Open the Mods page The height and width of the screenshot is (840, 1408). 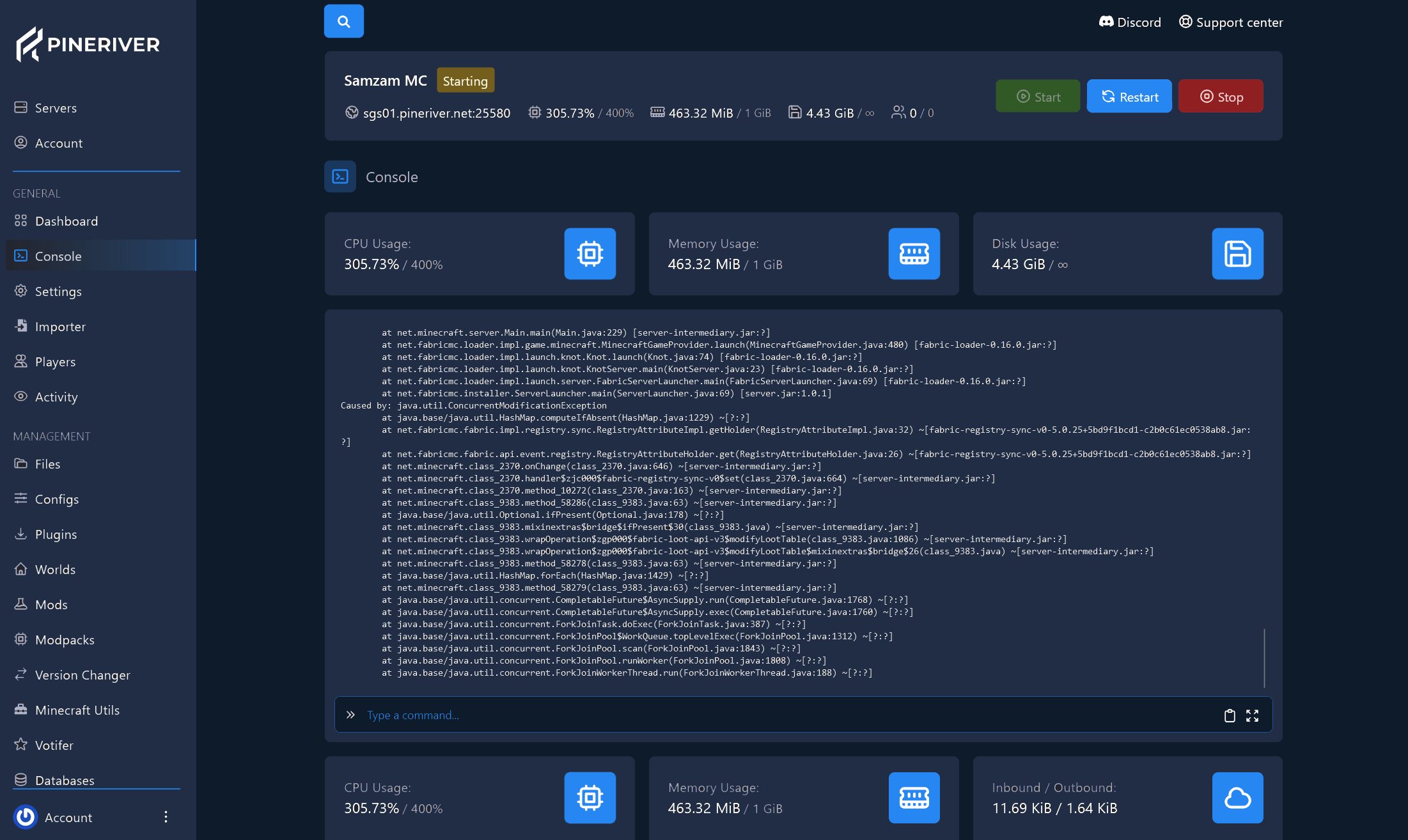pos(51,605)
